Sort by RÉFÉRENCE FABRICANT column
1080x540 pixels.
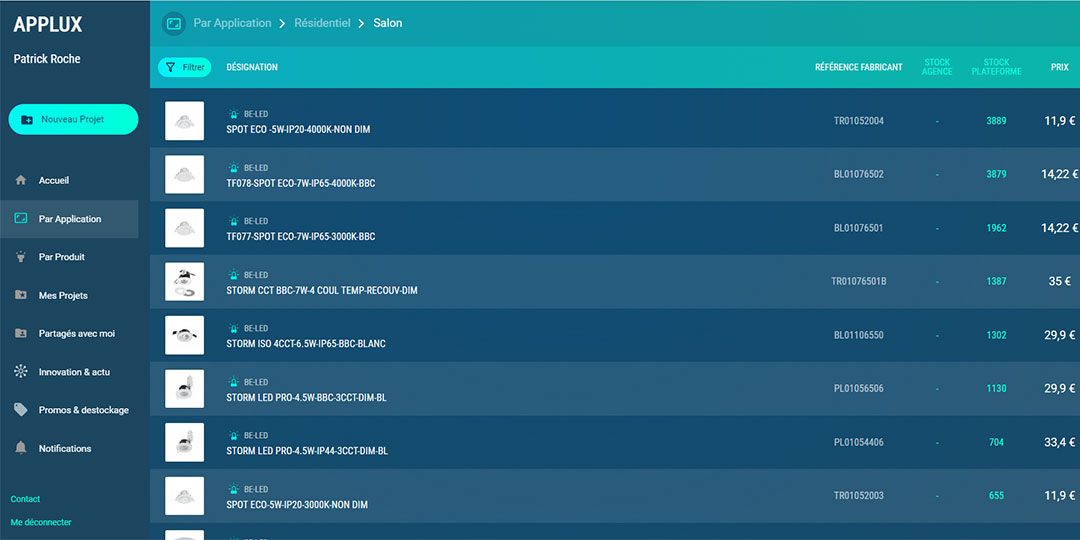(x=858, y=68)
